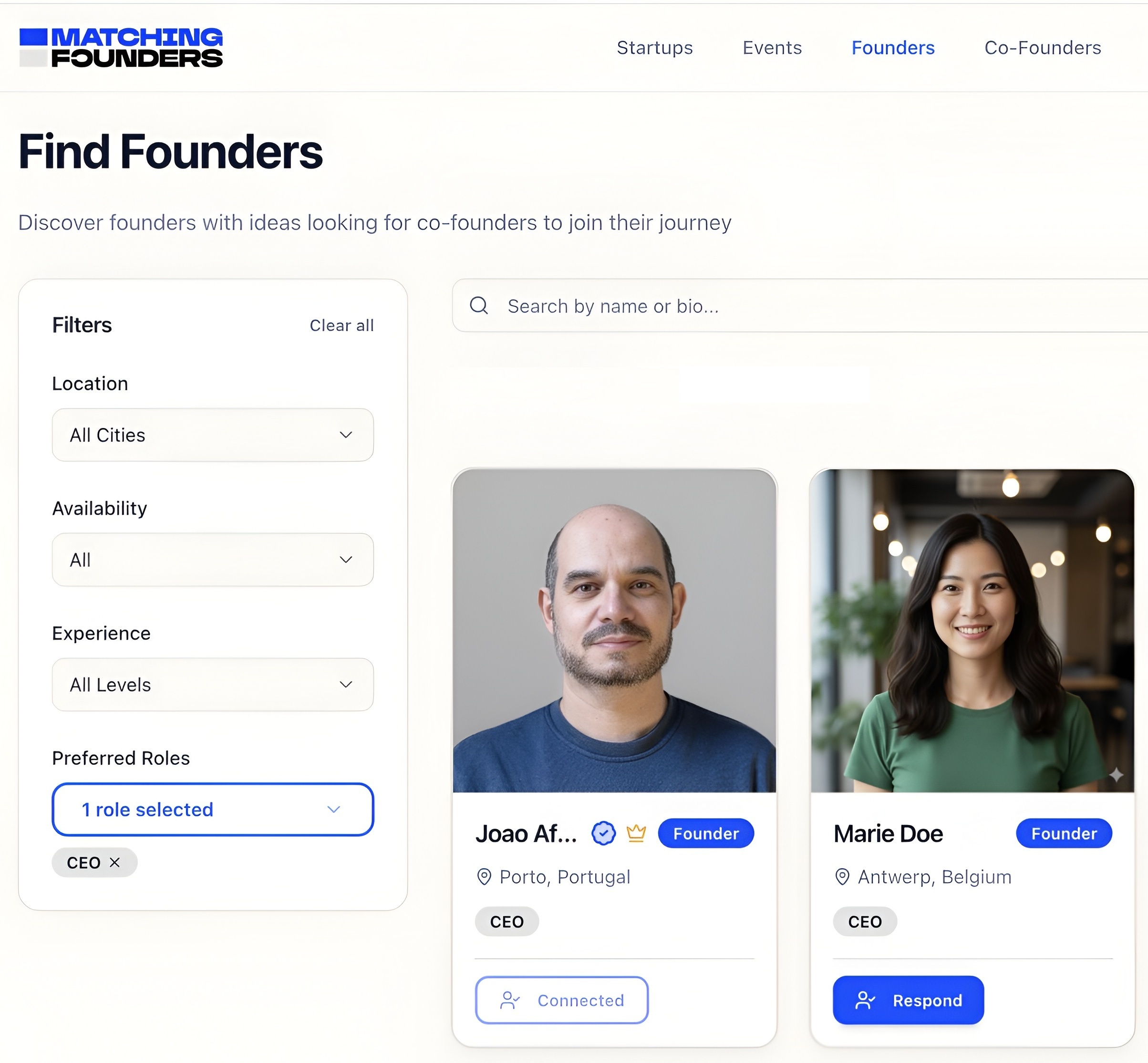Click the Antwerp location pin icon
Viewport: 1148px width, 1063px height.
click(842, 876)
